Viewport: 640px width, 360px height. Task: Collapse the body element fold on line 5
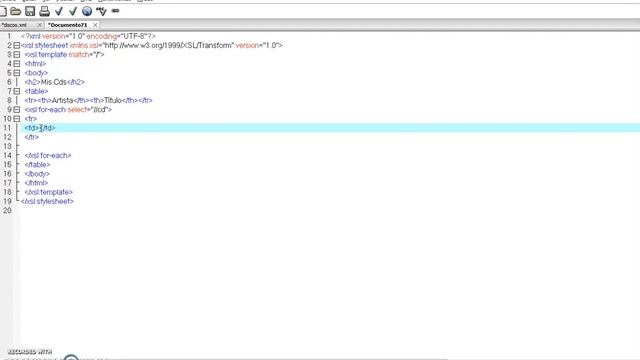pos(17,73)
